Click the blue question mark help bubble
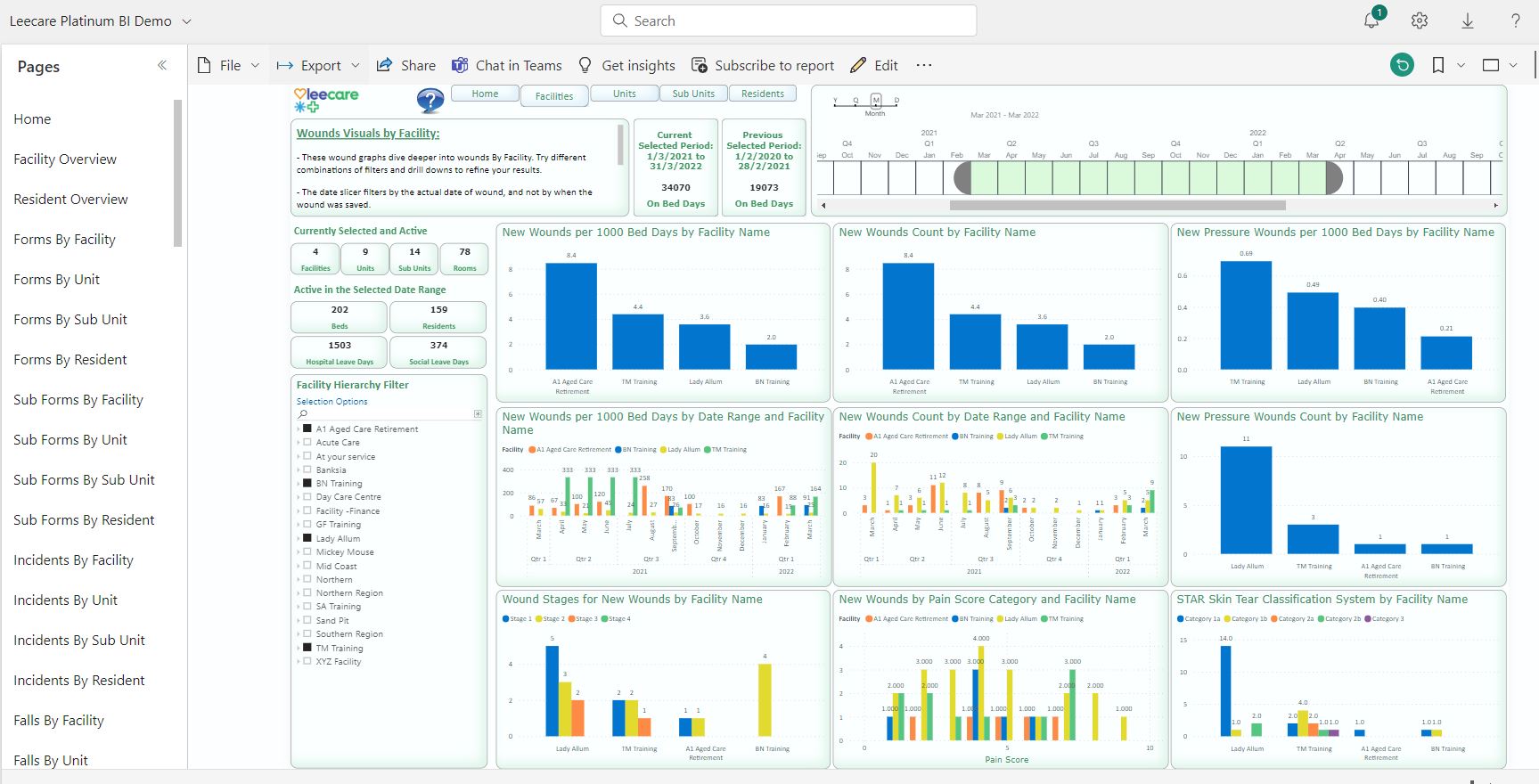This screenshot has height=784, width=1539. pos(430,101)
